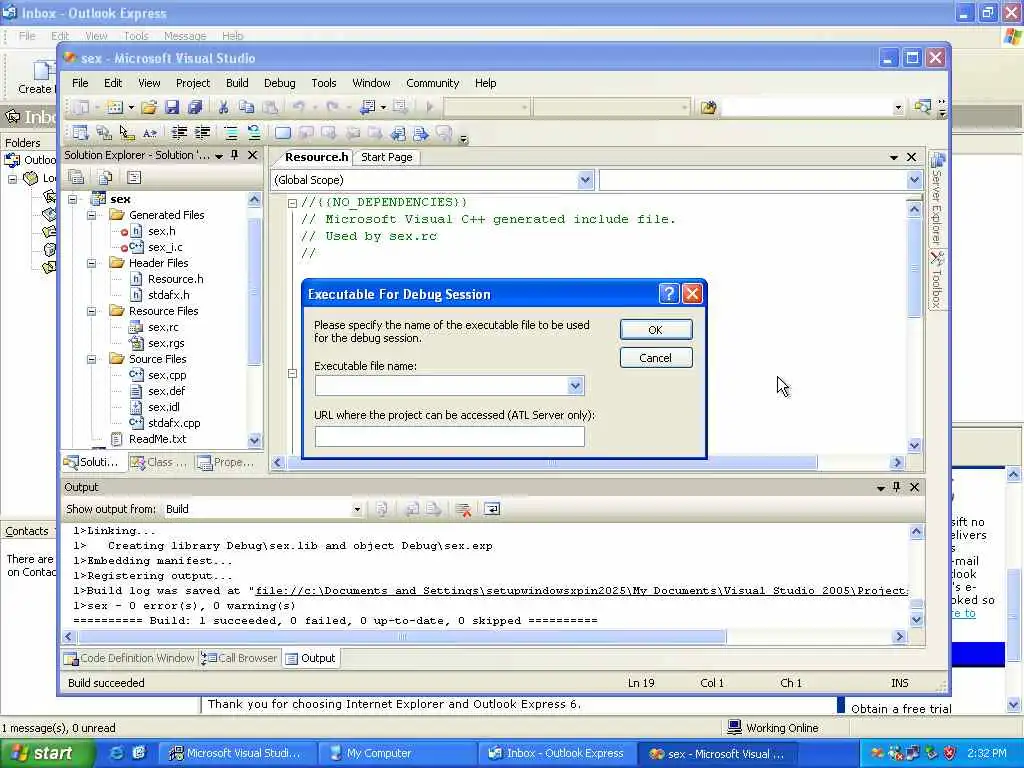Open Solution Explorer window position dropdown arrow

pyautogui.click(x=219, y=155)
